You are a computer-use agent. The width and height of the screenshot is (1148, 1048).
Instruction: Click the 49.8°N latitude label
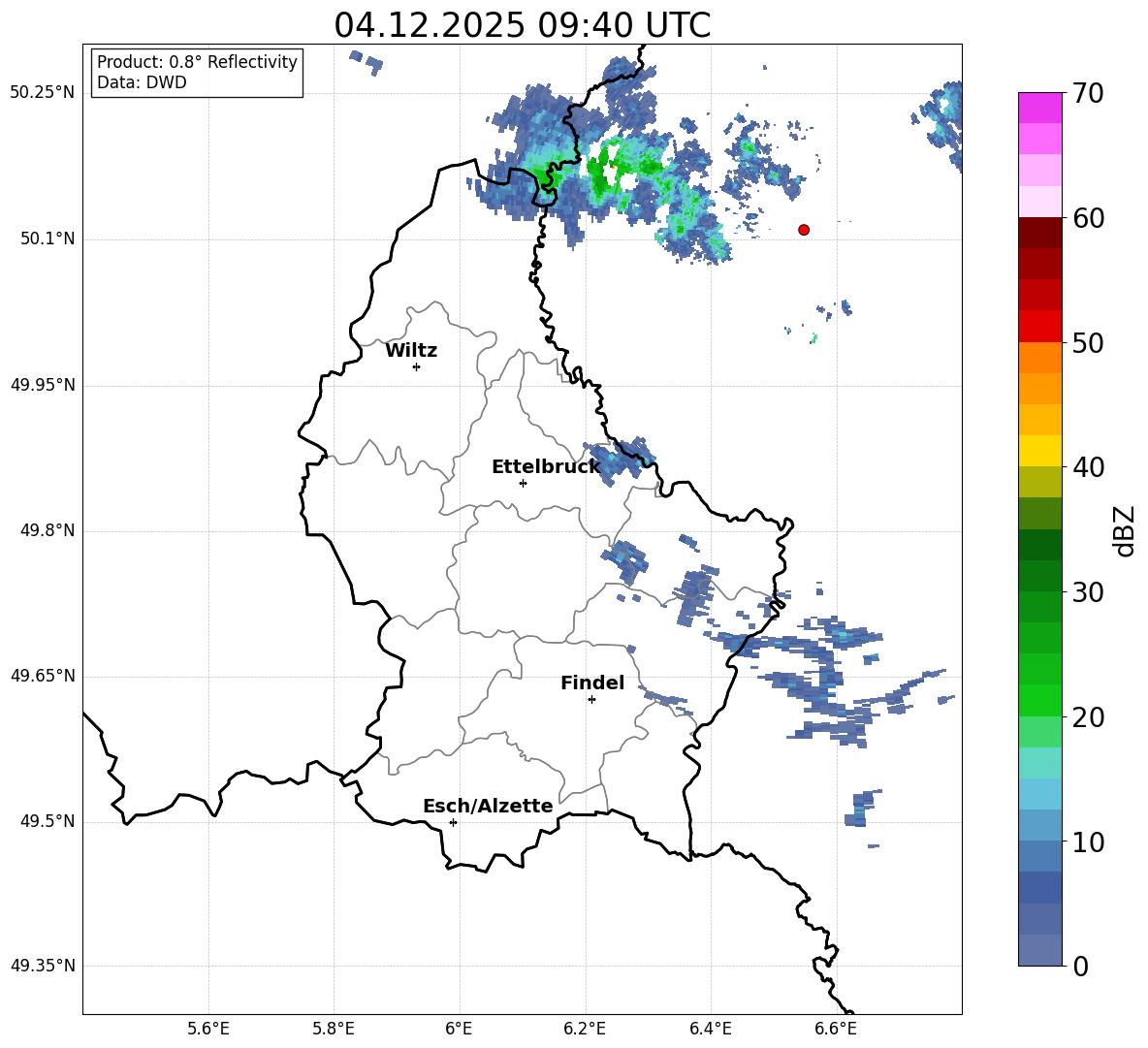pyautogui.click(x=48, y=530)
